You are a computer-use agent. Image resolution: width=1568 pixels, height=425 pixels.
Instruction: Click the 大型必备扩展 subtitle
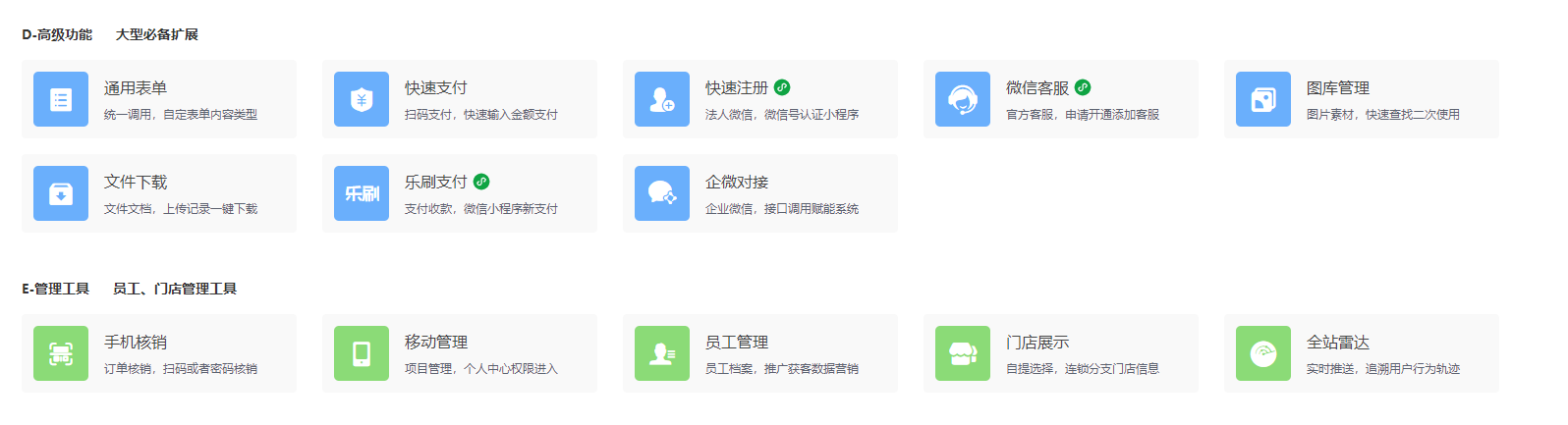[x=157, y=34]
